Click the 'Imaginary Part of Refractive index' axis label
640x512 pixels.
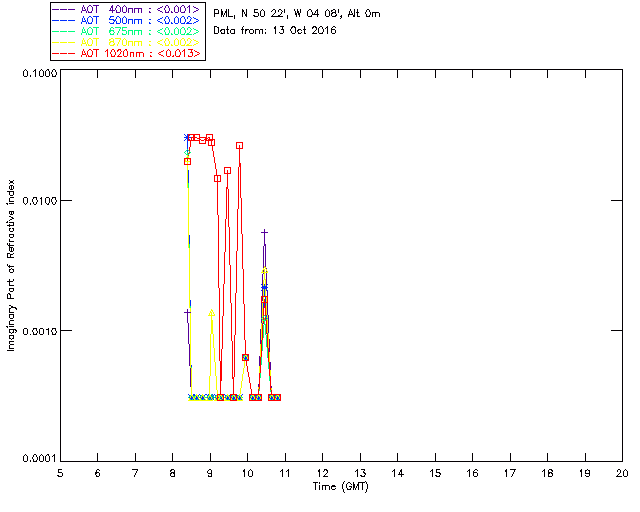(11, 265)
